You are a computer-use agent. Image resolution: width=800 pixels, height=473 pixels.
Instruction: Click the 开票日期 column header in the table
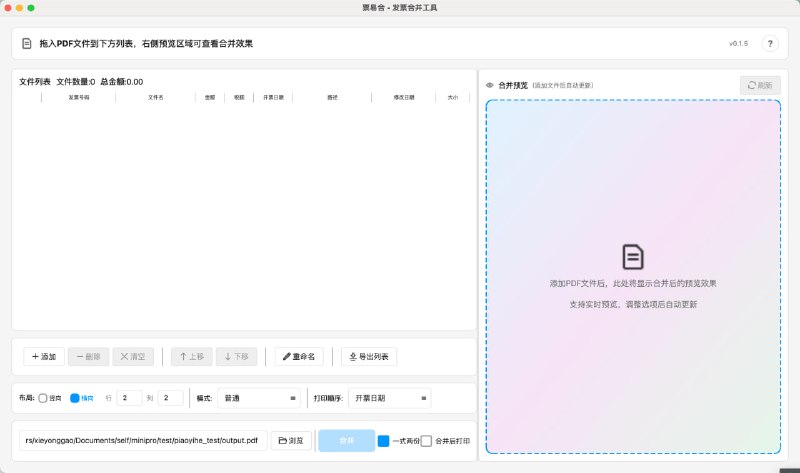273,97
